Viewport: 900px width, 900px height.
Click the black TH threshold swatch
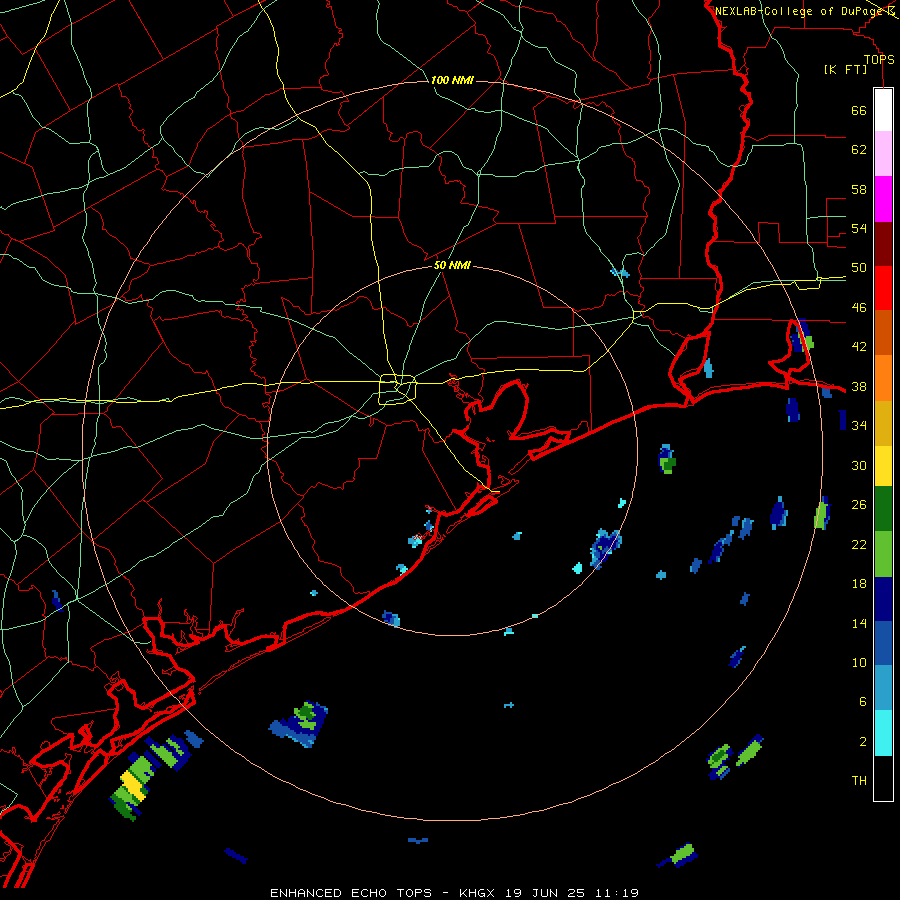click(883, 778)
